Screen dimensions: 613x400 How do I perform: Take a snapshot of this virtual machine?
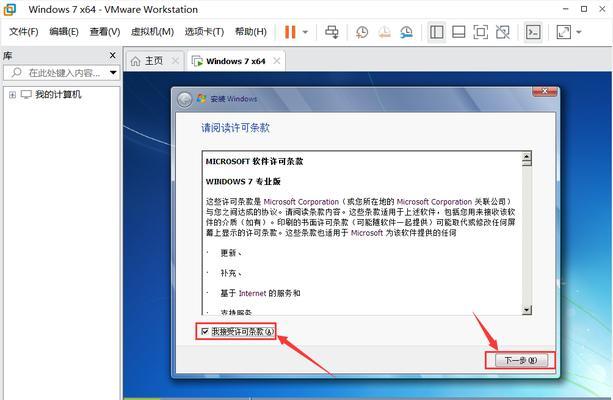(362, 32)
